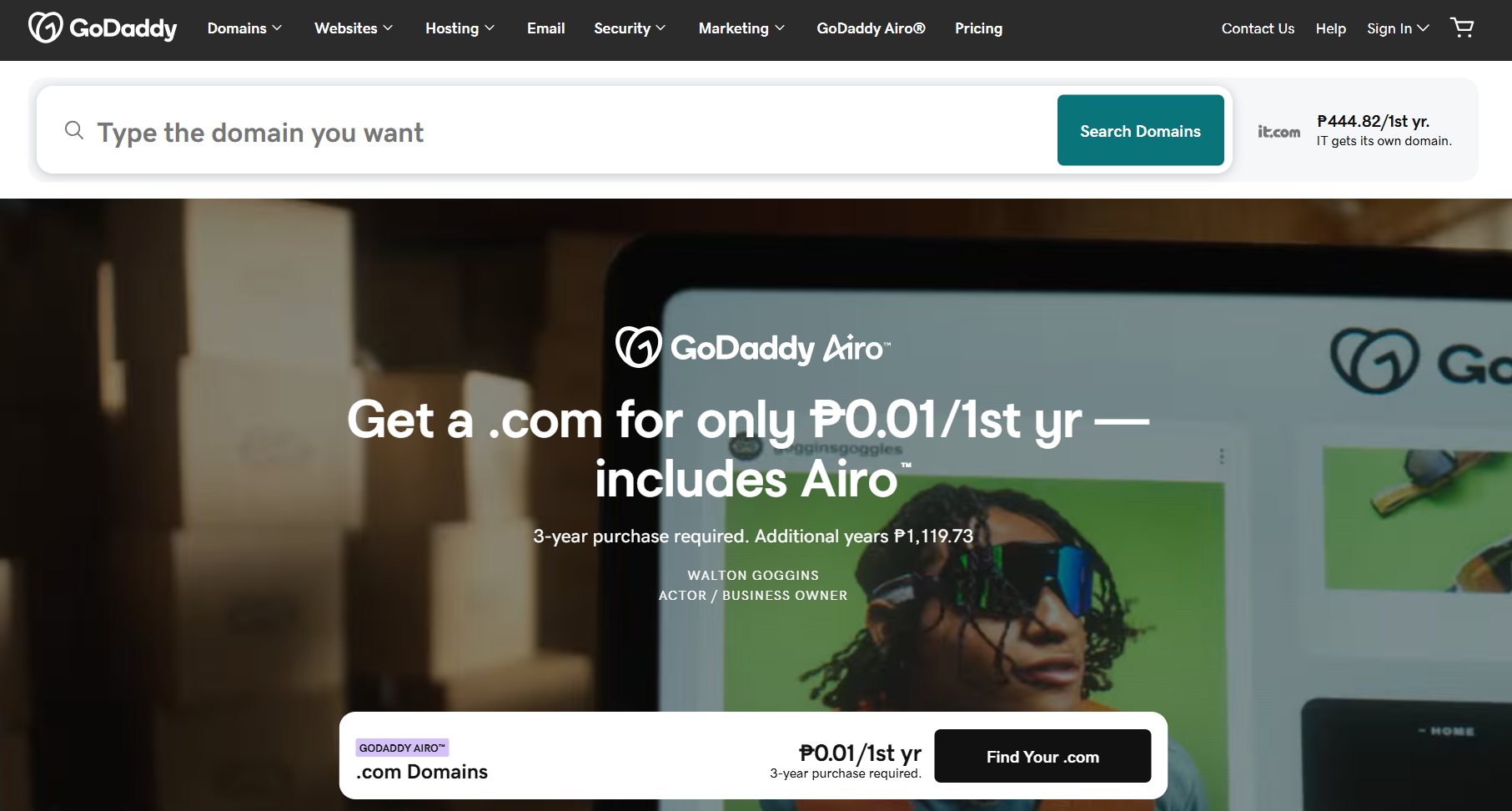This screenshot has height=811, width=1512.
Task: Open the shopping cart icon
Action: (1462, 28)
